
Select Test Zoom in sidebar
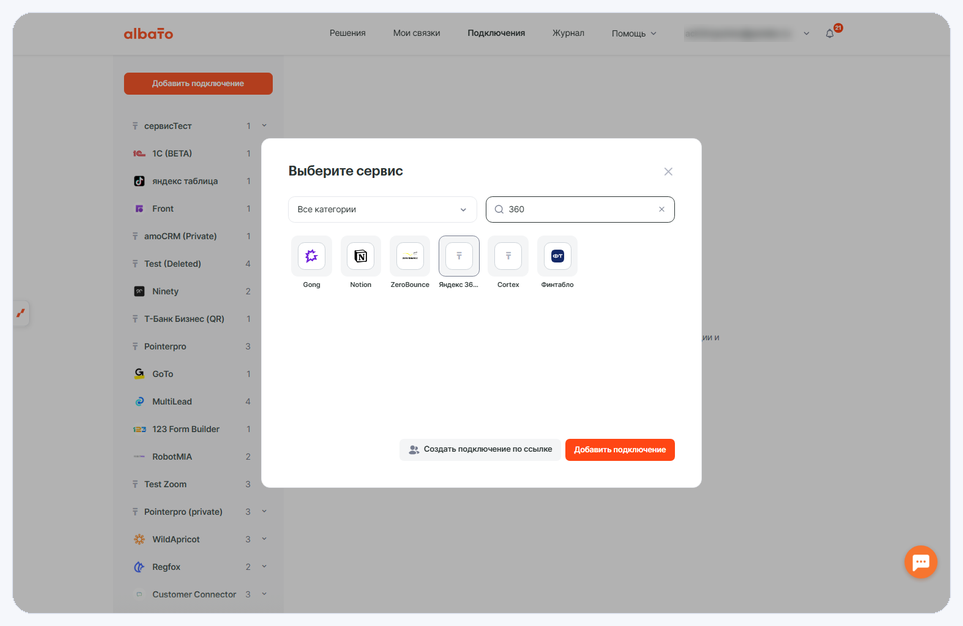click(165, 484)
